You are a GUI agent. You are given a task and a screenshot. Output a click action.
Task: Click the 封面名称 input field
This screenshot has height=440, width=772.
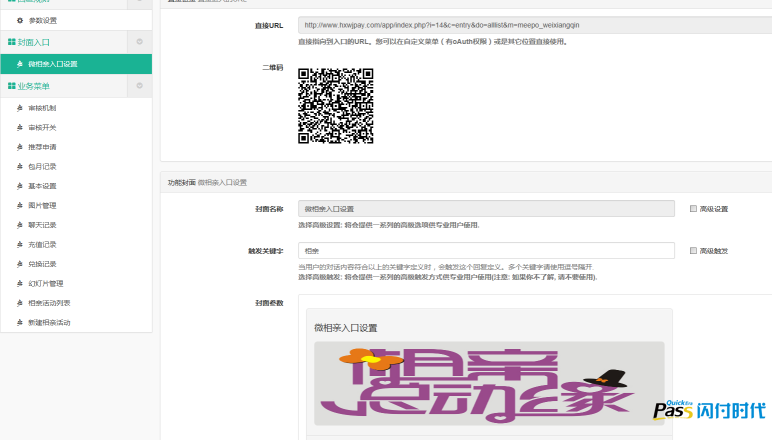click(x=486, y=209)
